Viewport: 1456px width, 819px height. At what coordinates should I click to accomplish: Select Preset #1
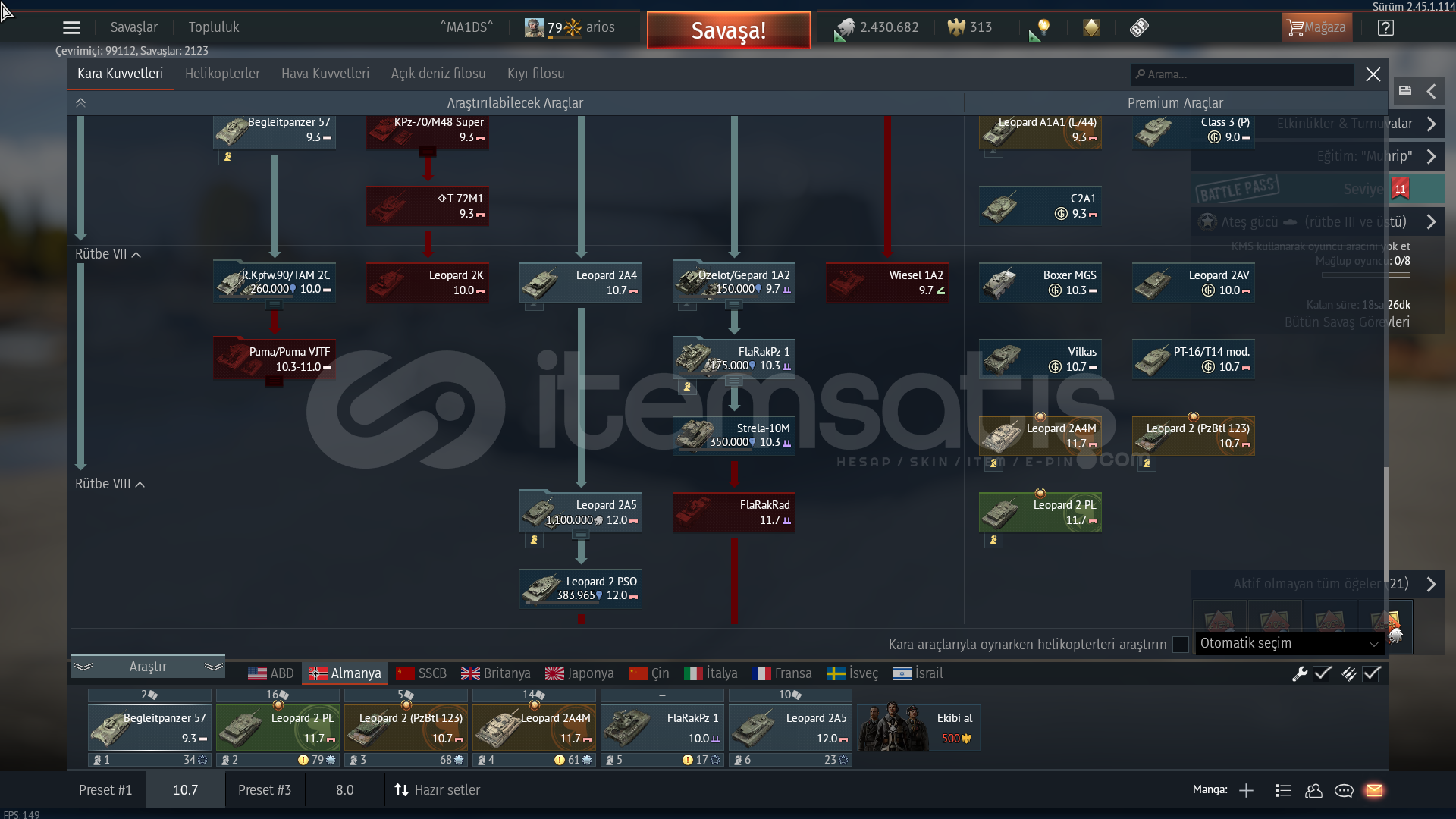coord(105,790)
